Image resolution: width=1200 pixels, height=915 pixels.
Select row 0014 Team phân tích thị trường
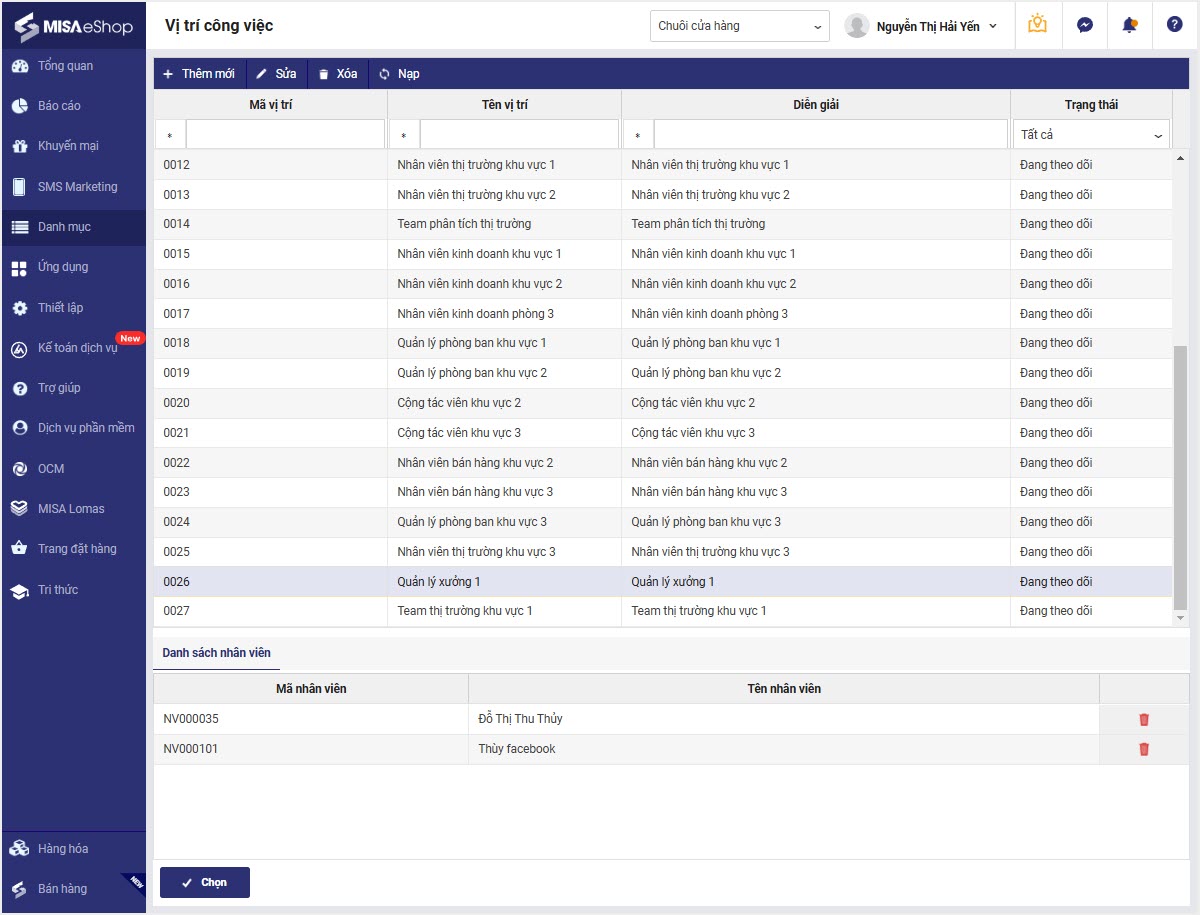click(663, 224)
